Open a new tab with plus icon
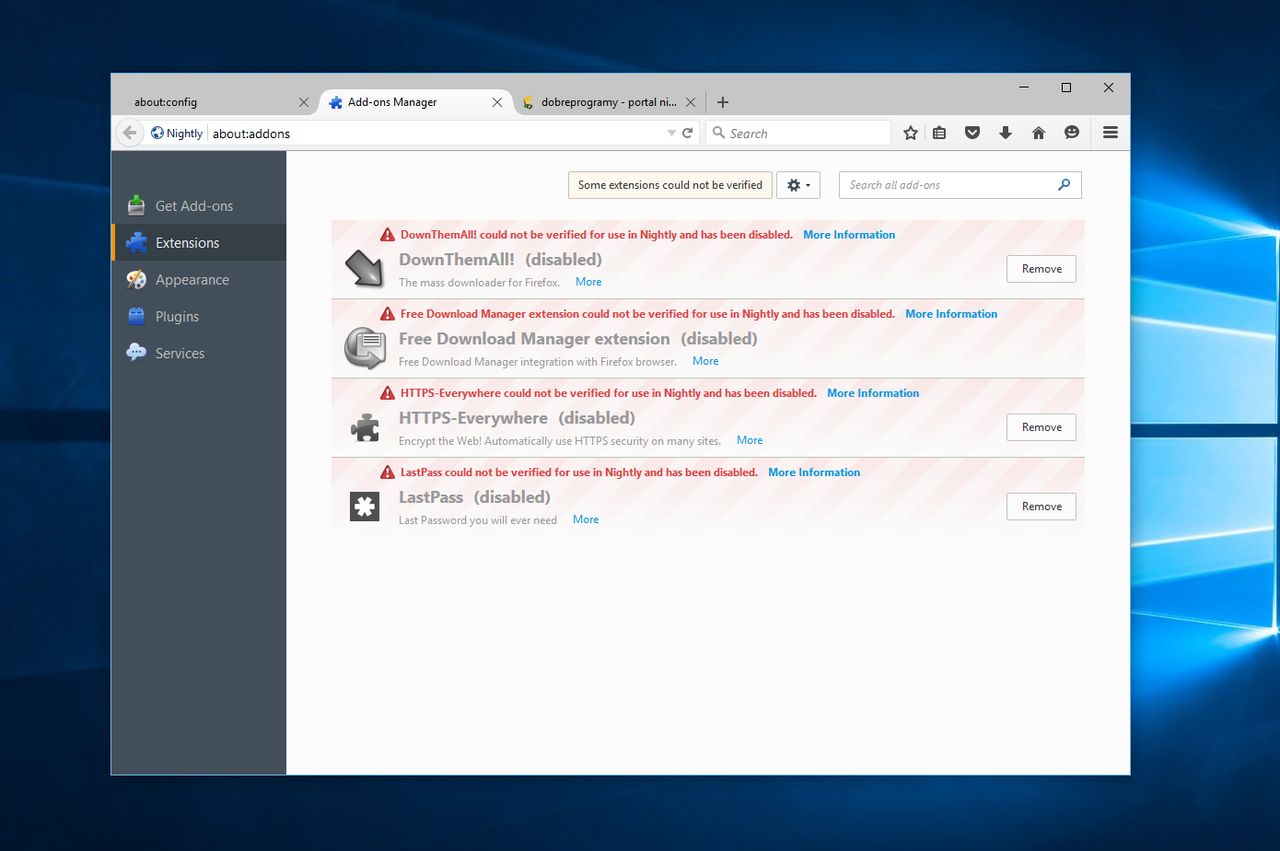1280x851 pixels. (723, 102)
